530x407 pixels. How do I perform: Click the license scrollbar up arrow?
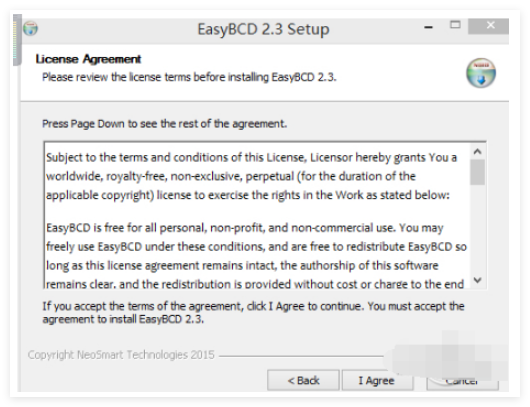pyautogui.click(x=477, y=152)
